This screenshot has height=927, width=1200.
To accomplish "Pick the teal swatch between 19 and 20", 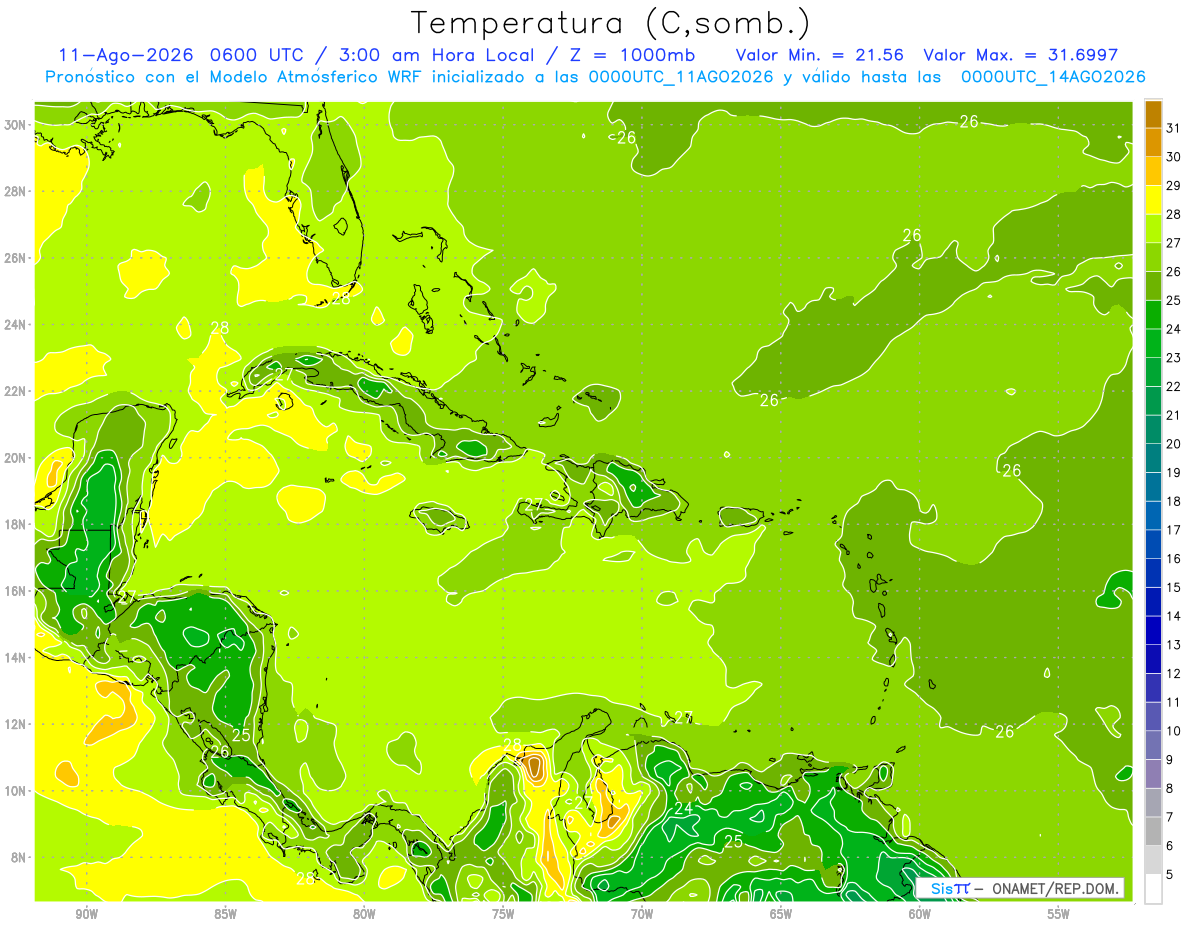I will click(1153, 458).
